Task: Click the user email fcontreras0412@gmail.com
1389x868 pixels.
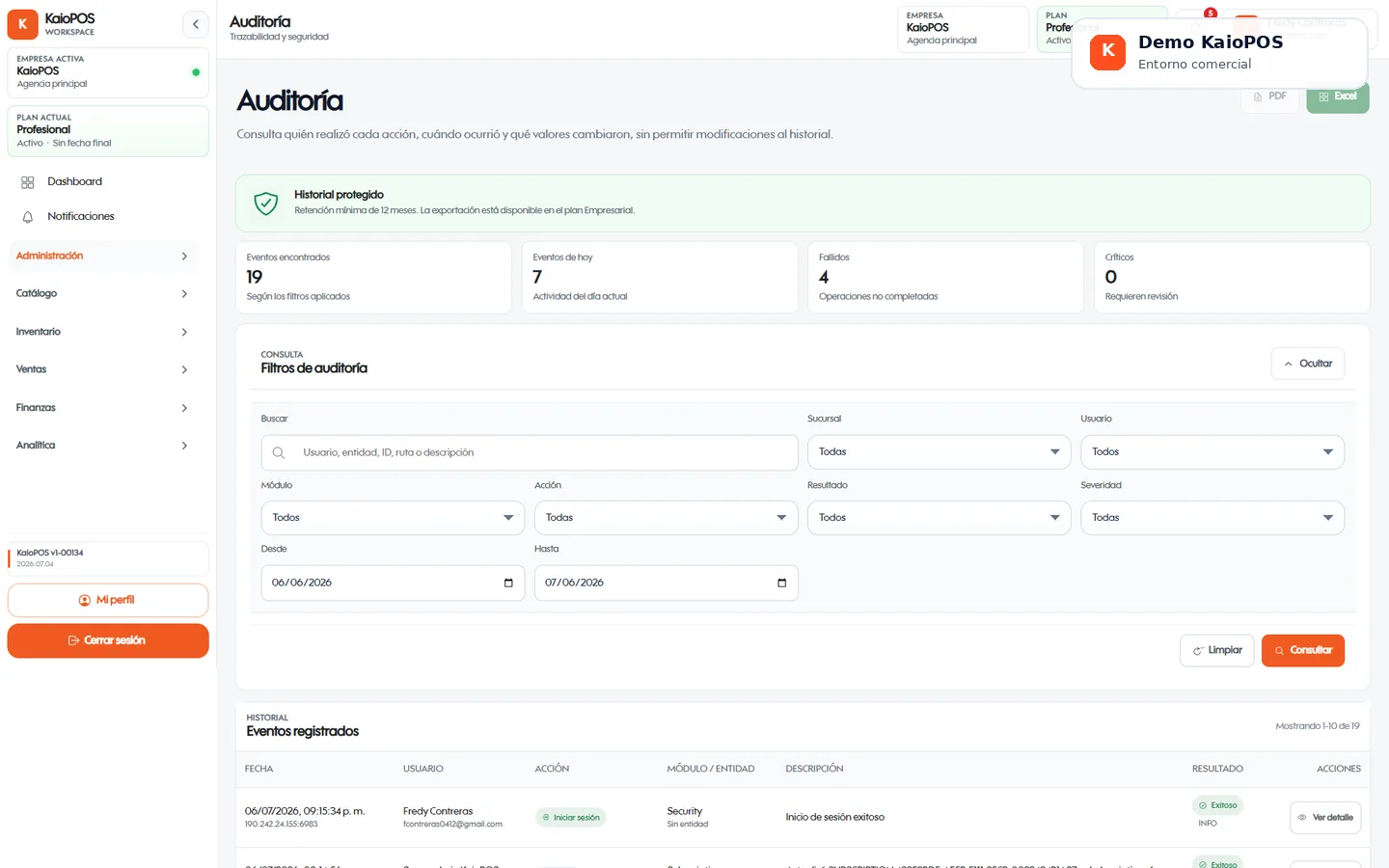Action: (x=452, y=825)
